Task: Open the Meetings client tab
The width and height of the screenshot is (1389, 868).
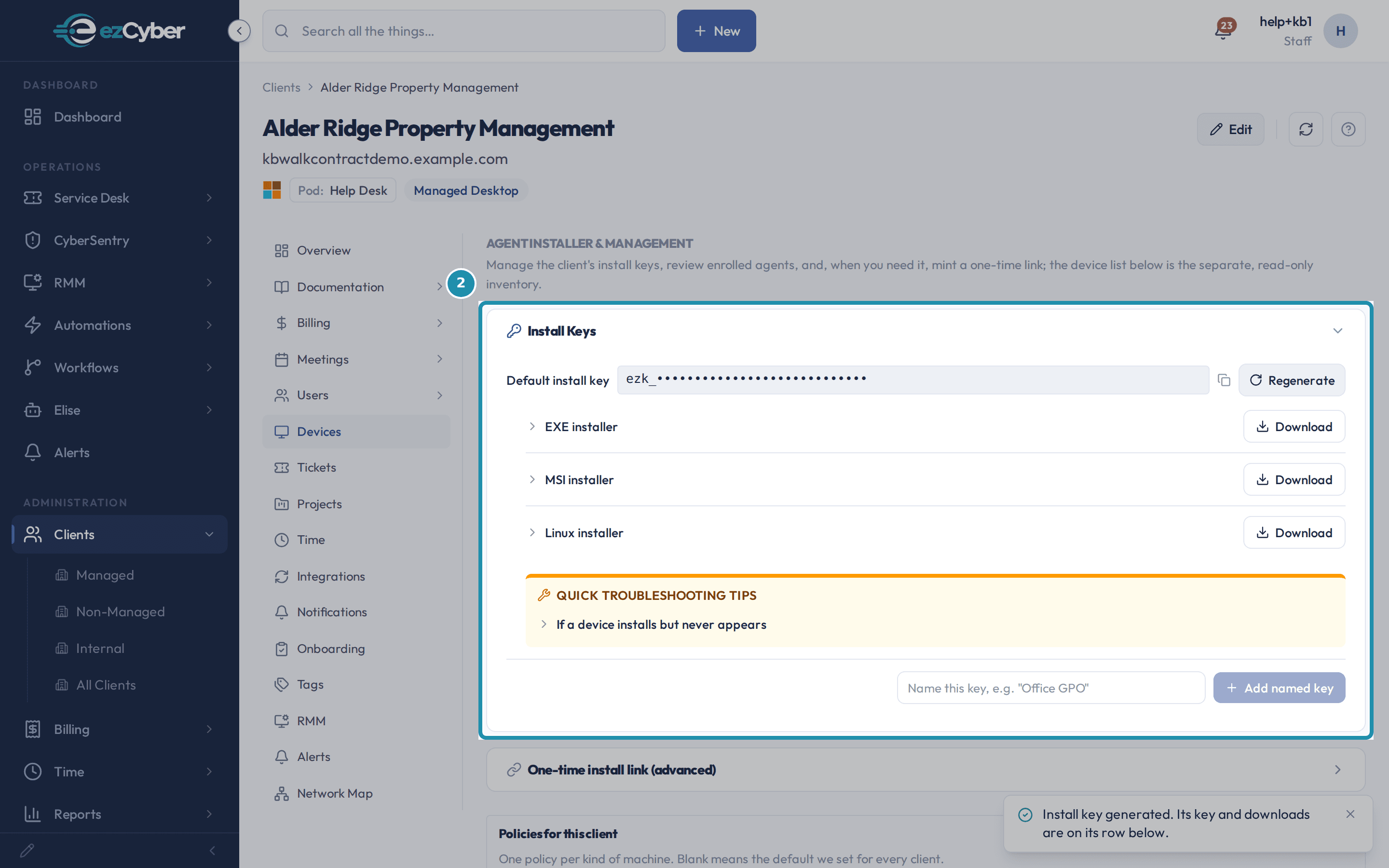Action: (356, 359)
